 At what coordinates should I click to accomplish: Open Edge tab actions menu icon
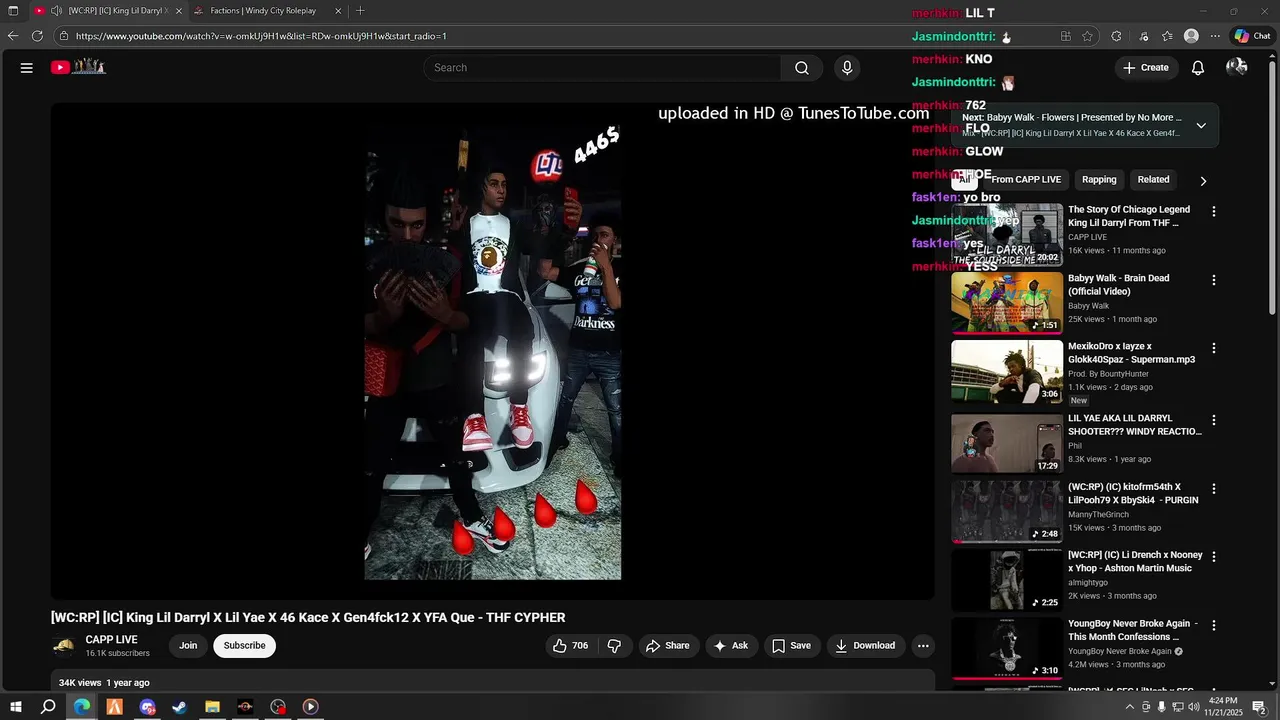[x=13, y=11]
